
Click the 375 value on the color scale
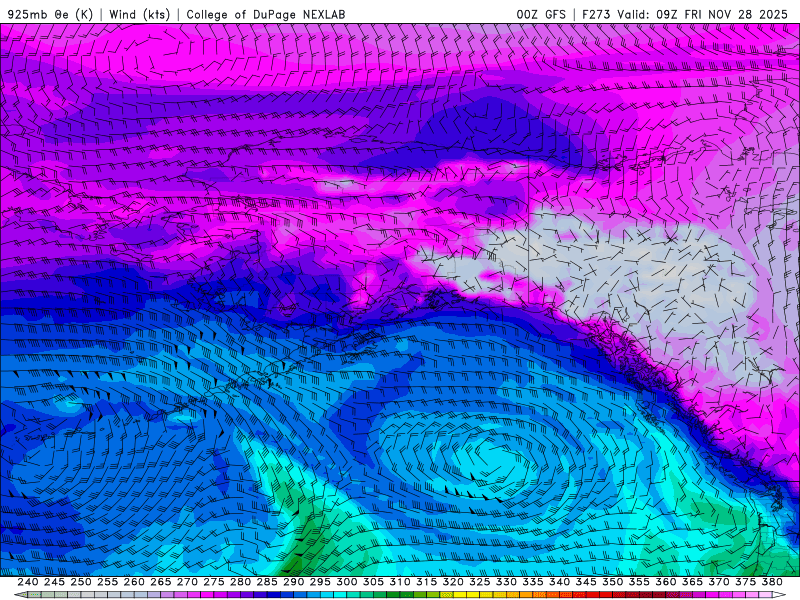[x=745, y=582]
